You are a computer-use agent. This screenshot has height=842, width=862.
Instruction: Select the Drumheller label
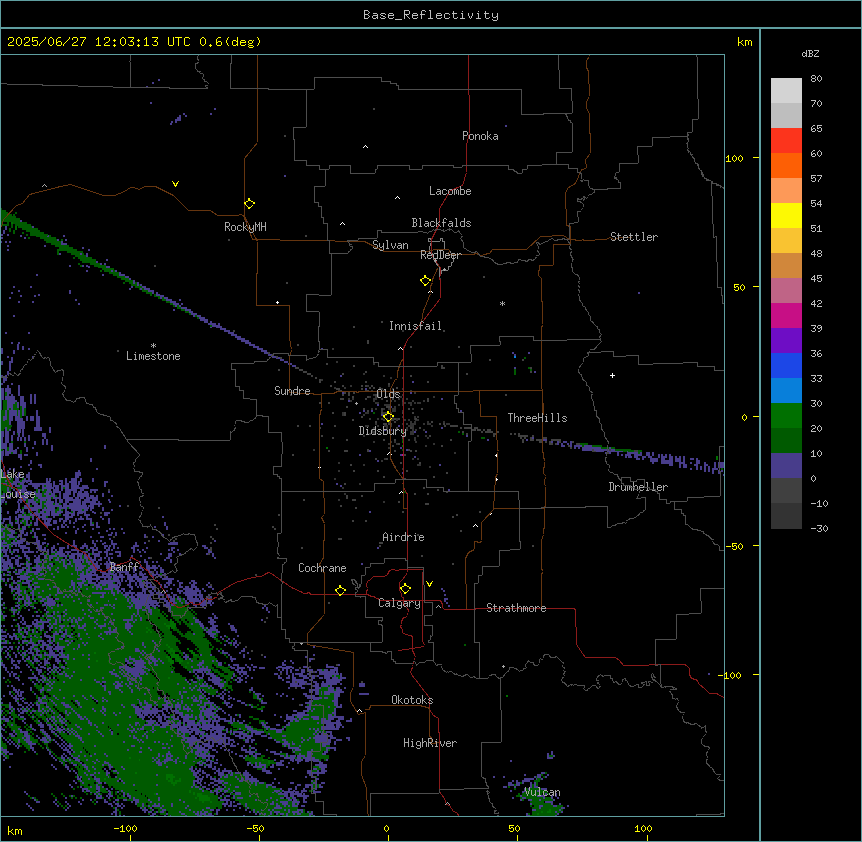pyautogui.click(x=638, y=487)
